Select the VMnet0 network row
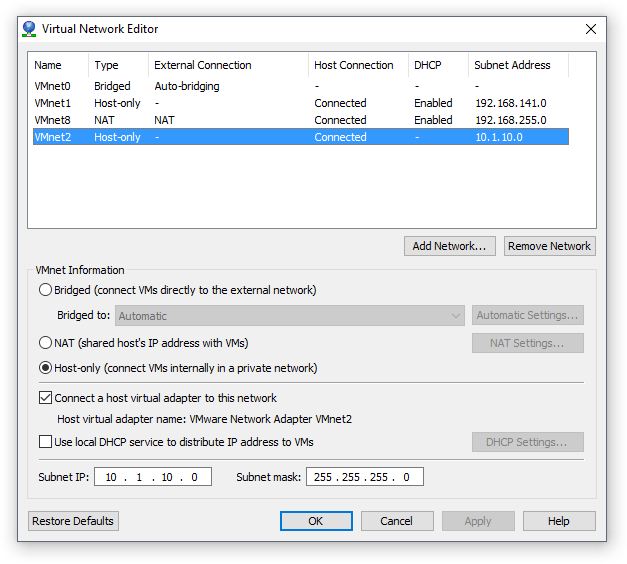This screenshot has height=564, width=627. pyautogui.click(x=301, y=86)
